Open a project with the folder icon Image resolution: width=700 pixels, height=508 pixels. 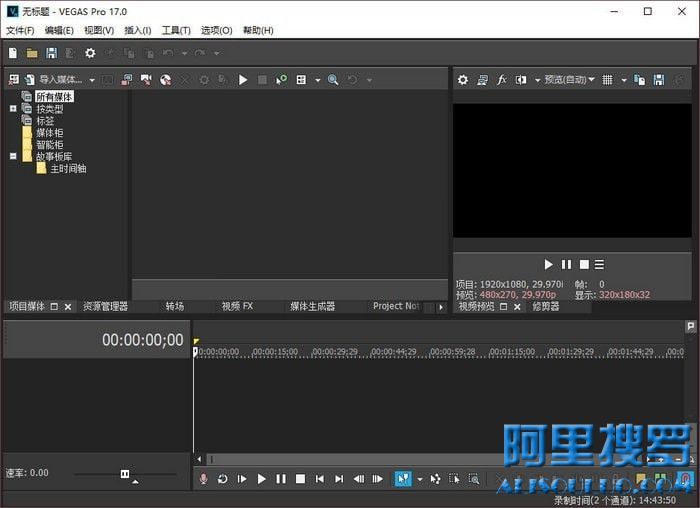tap(32, 53)
